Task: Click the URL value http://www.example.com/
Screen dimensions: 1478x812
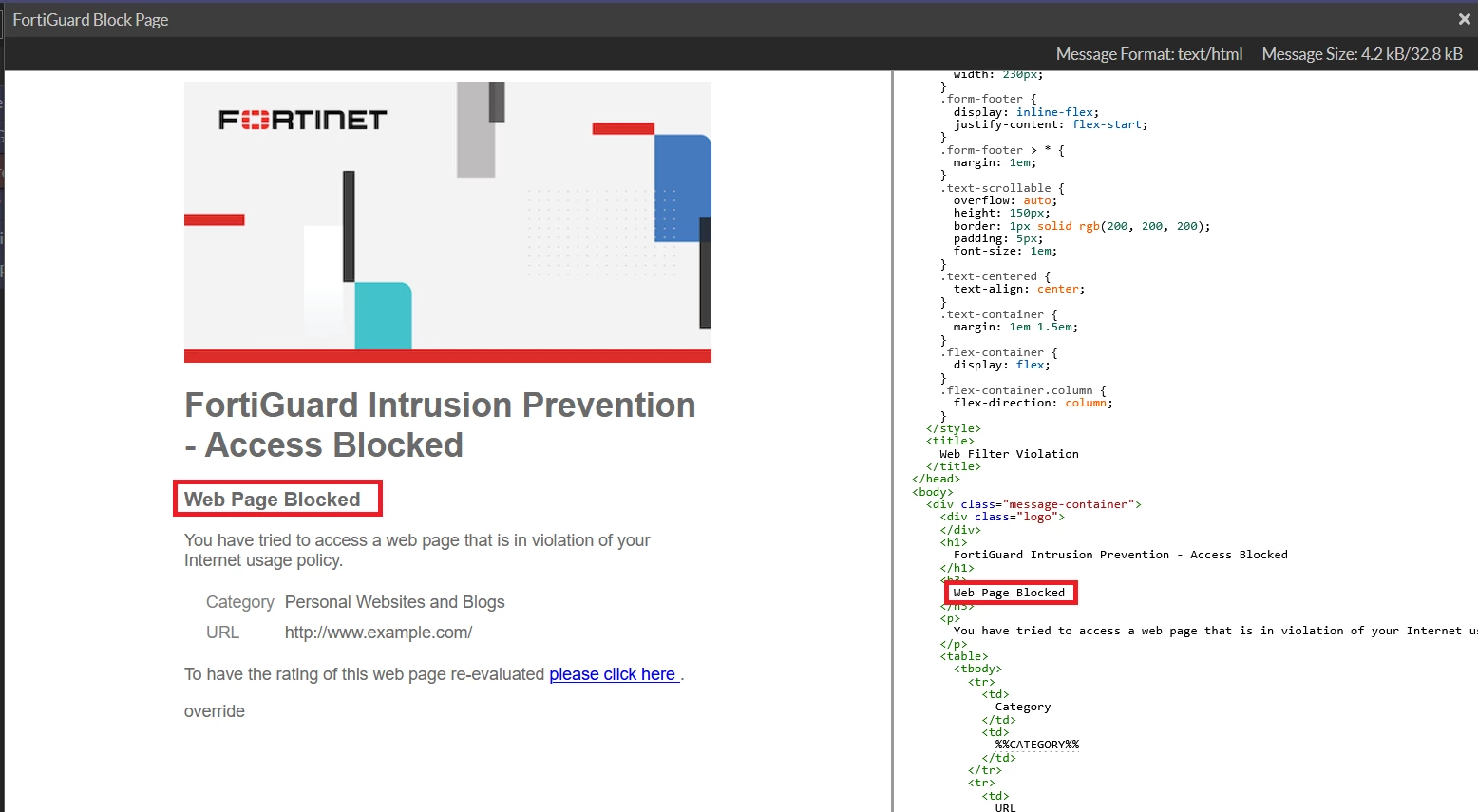Action: coord(378,633)
